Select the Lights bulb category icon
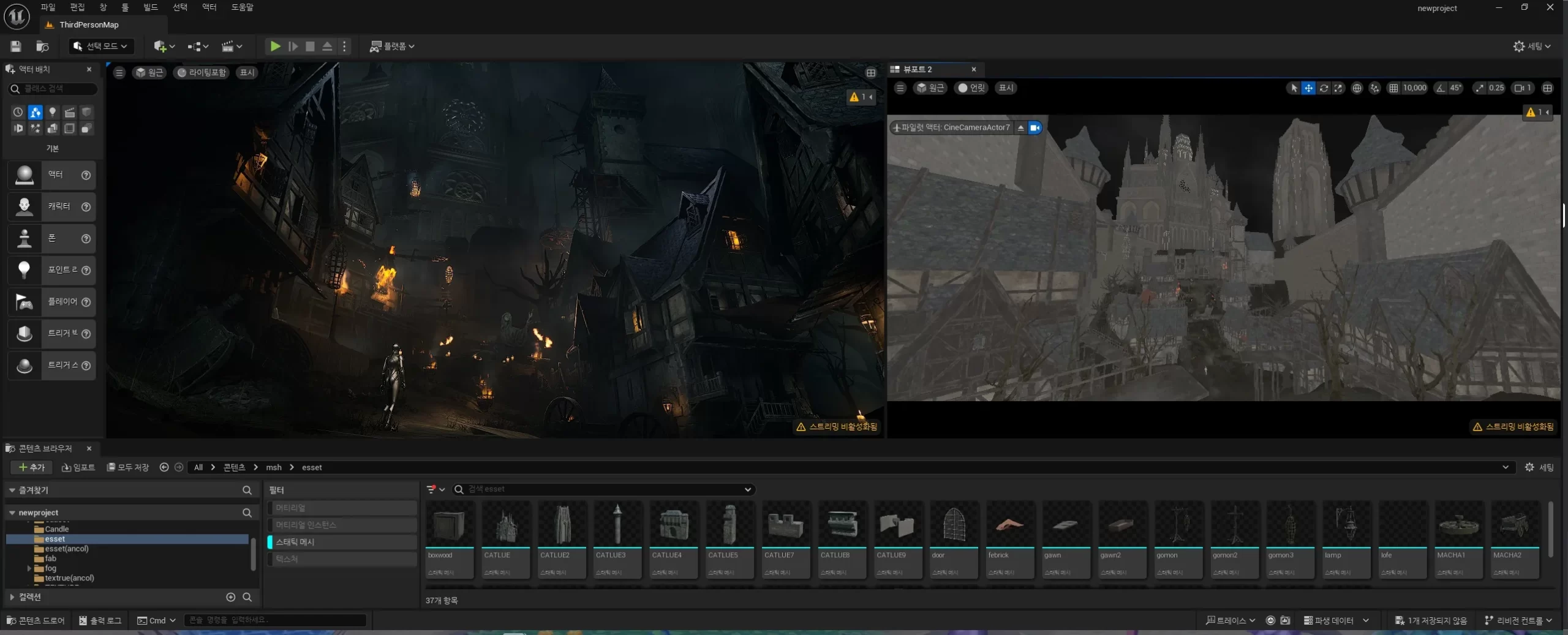Screen dimensions: 1568x635 tap(53, 112)
